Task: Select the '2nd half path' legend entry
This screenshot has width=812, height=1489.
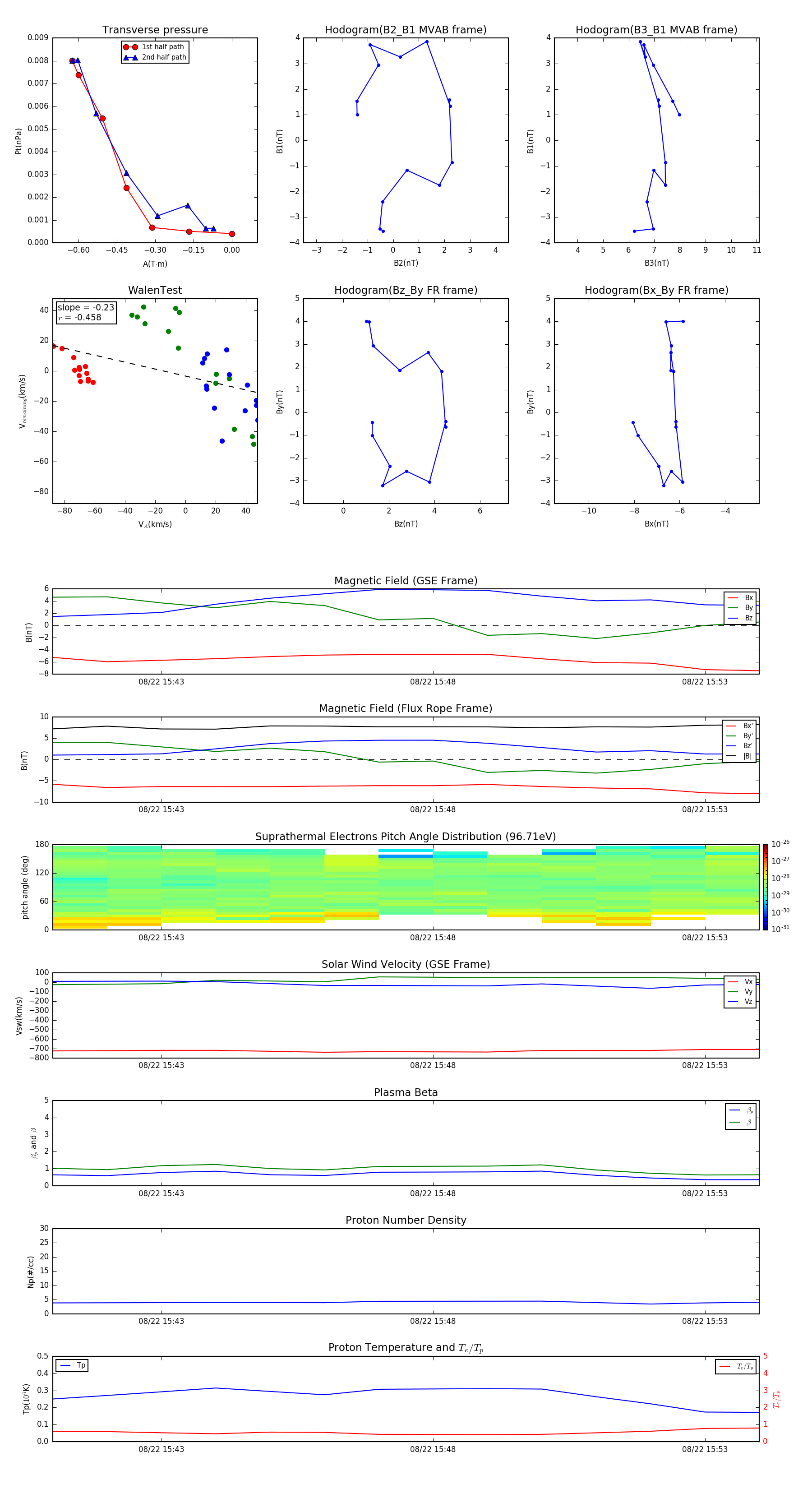Action: point(154,57)
